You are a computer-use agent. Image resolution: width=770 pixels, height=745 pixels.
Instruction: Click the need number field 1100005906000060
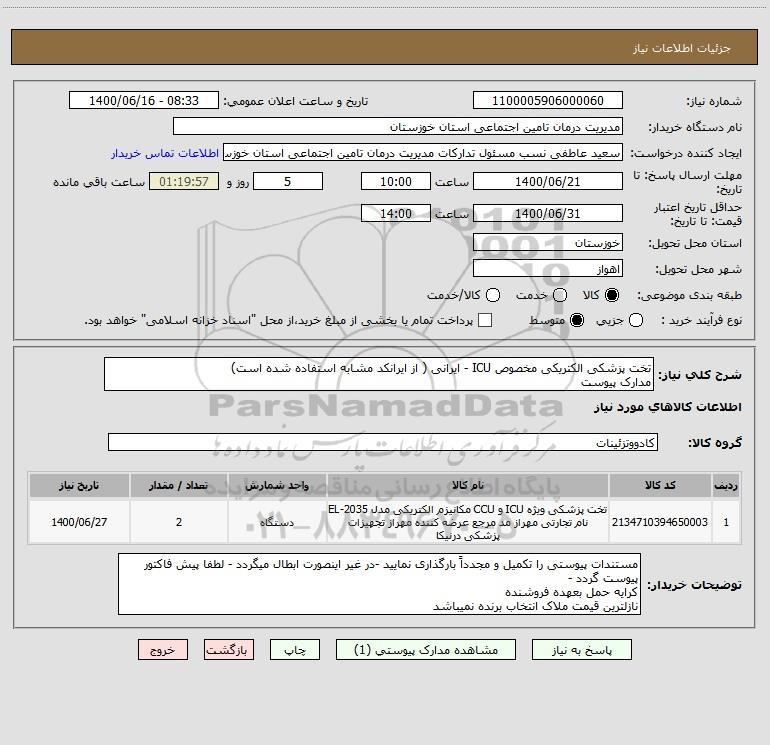tap(548, 101)
